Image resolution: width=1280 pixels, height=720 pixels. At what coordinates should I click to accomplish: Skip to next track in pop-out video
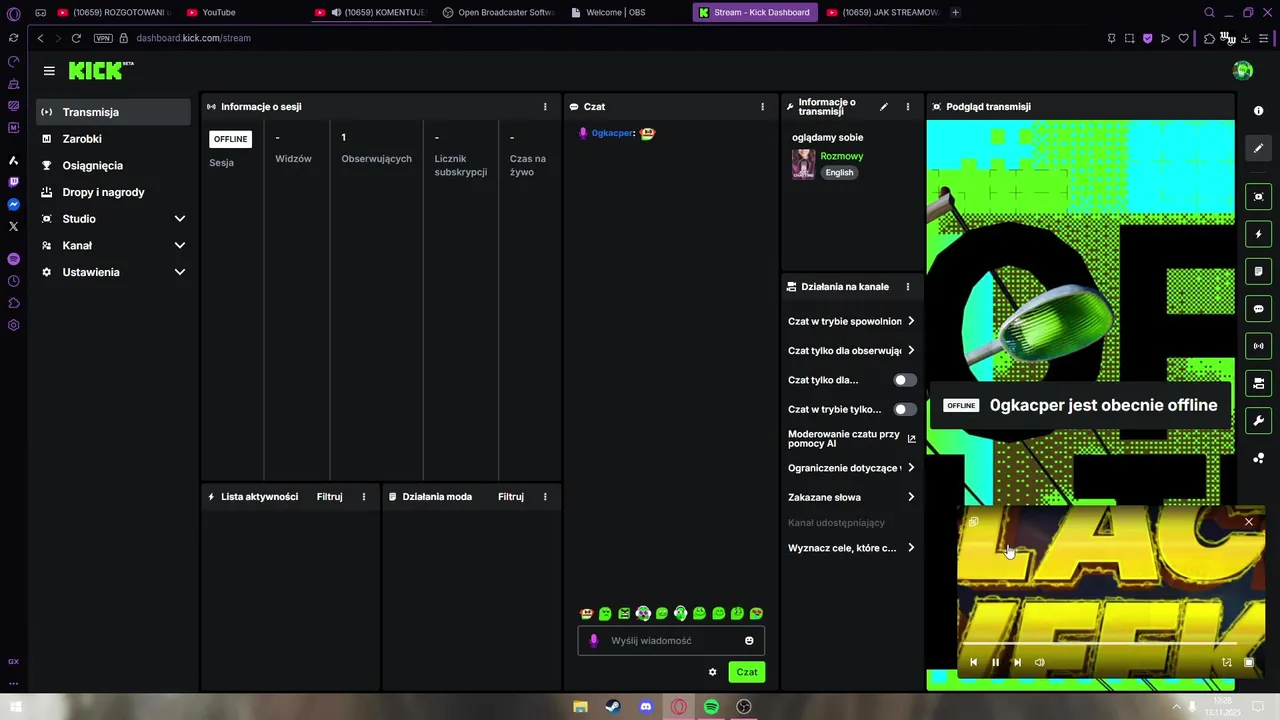pyautogui.click(x=1017, y=662)
